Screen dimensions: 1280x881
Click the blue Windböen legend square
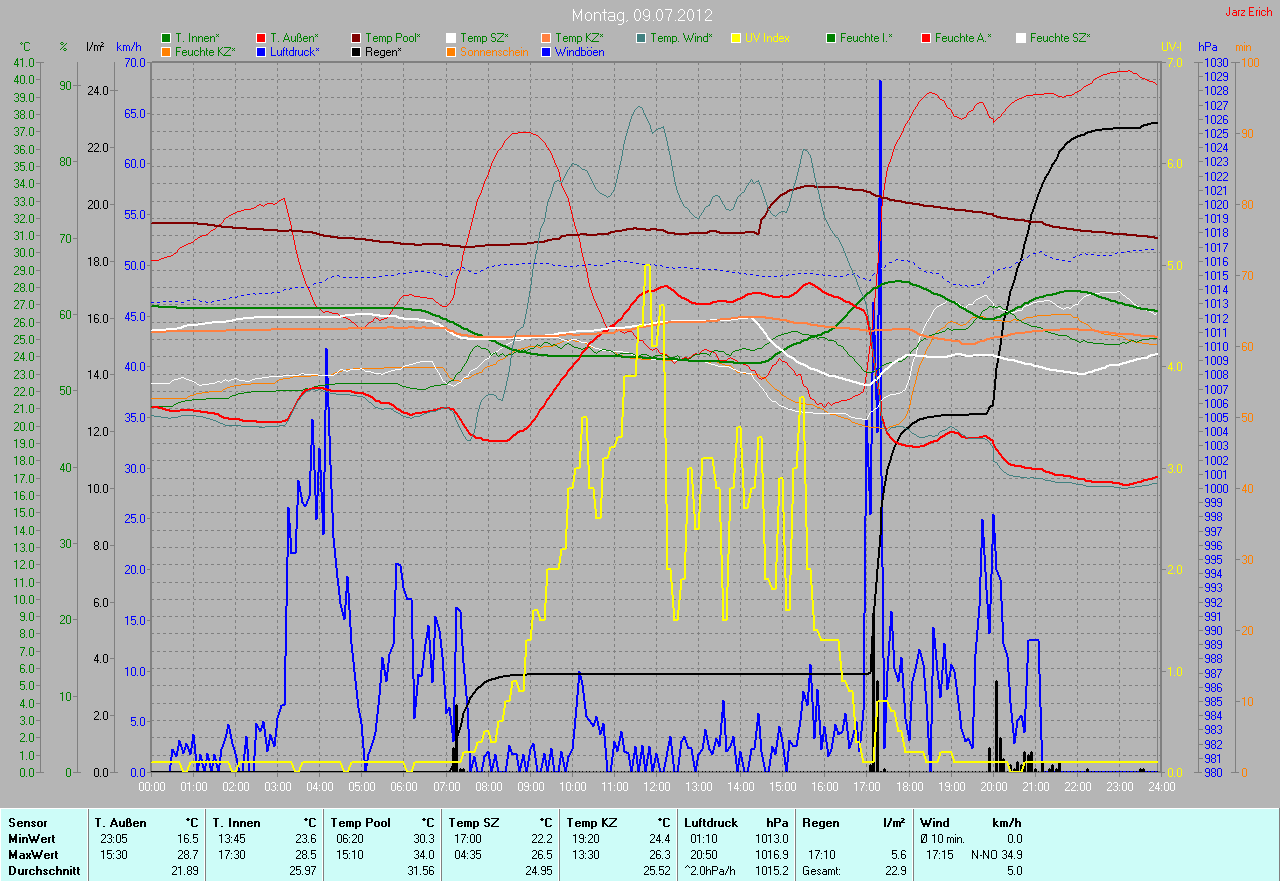(x=546, y=51)
